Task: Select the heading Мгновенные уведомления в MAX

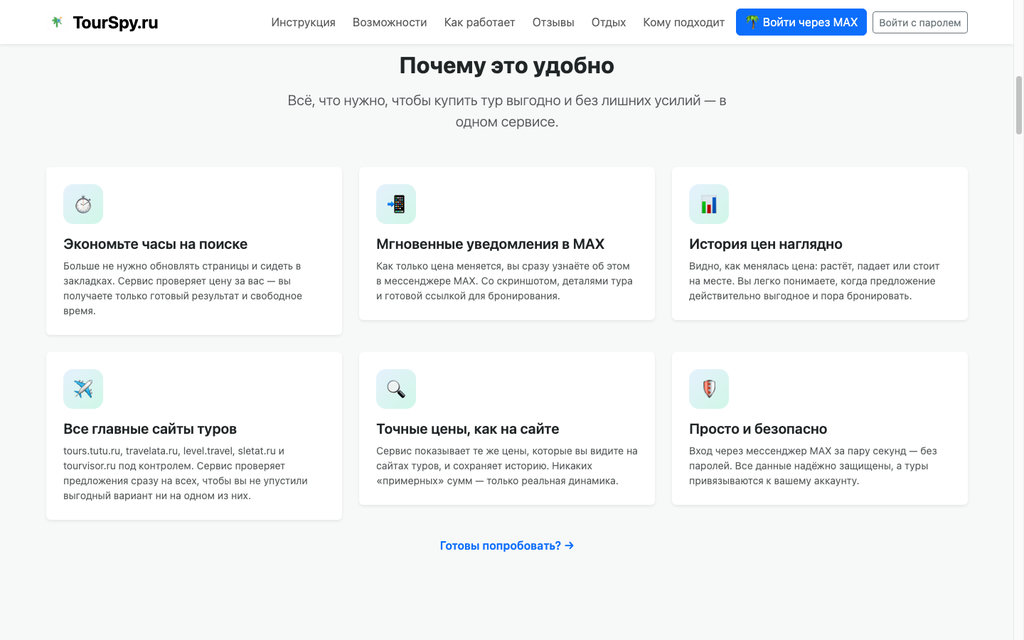Action: click(x=490, y=244)
